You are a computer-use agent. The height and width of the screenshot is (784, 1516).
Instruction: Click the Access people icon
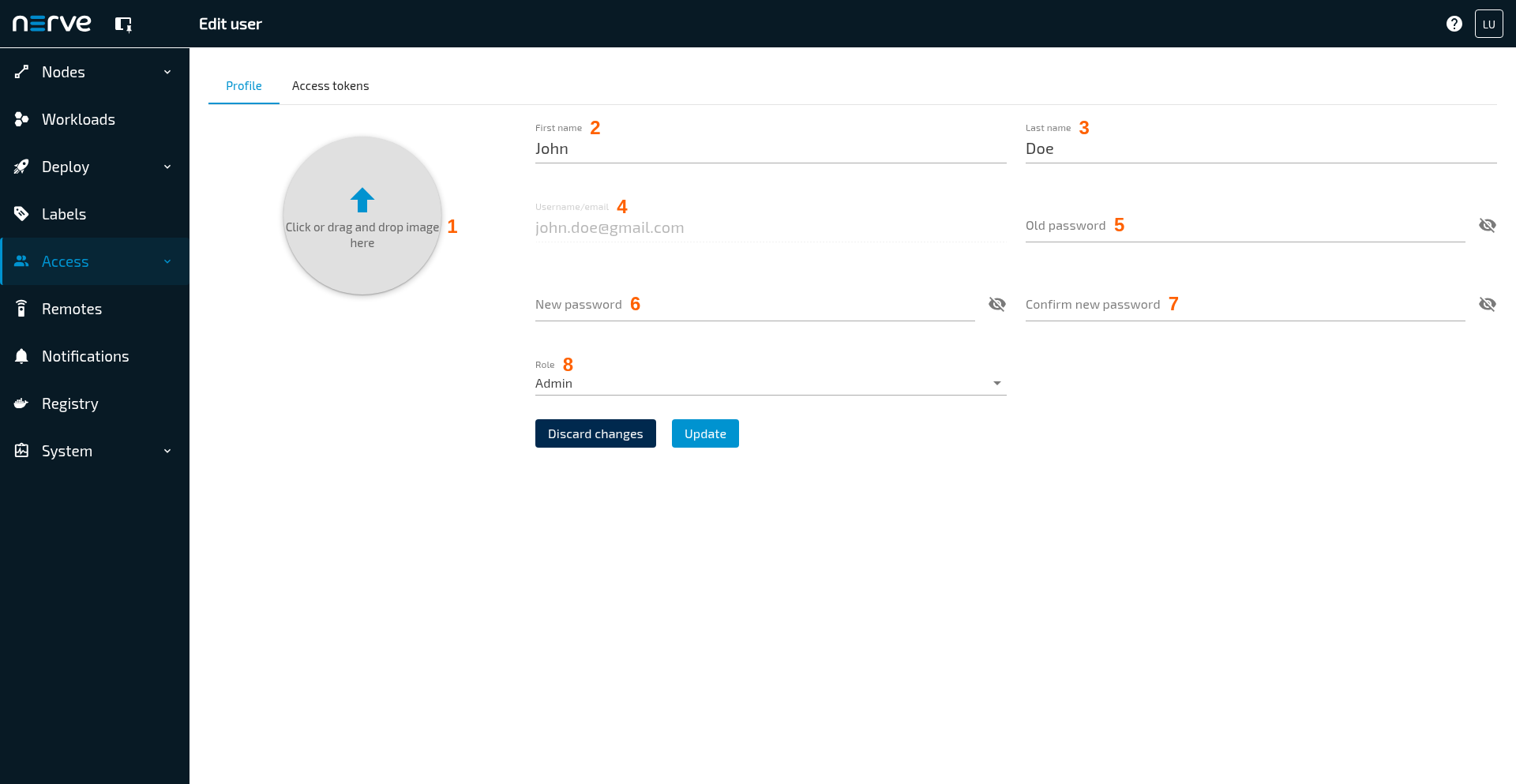(x=21, y=261)
